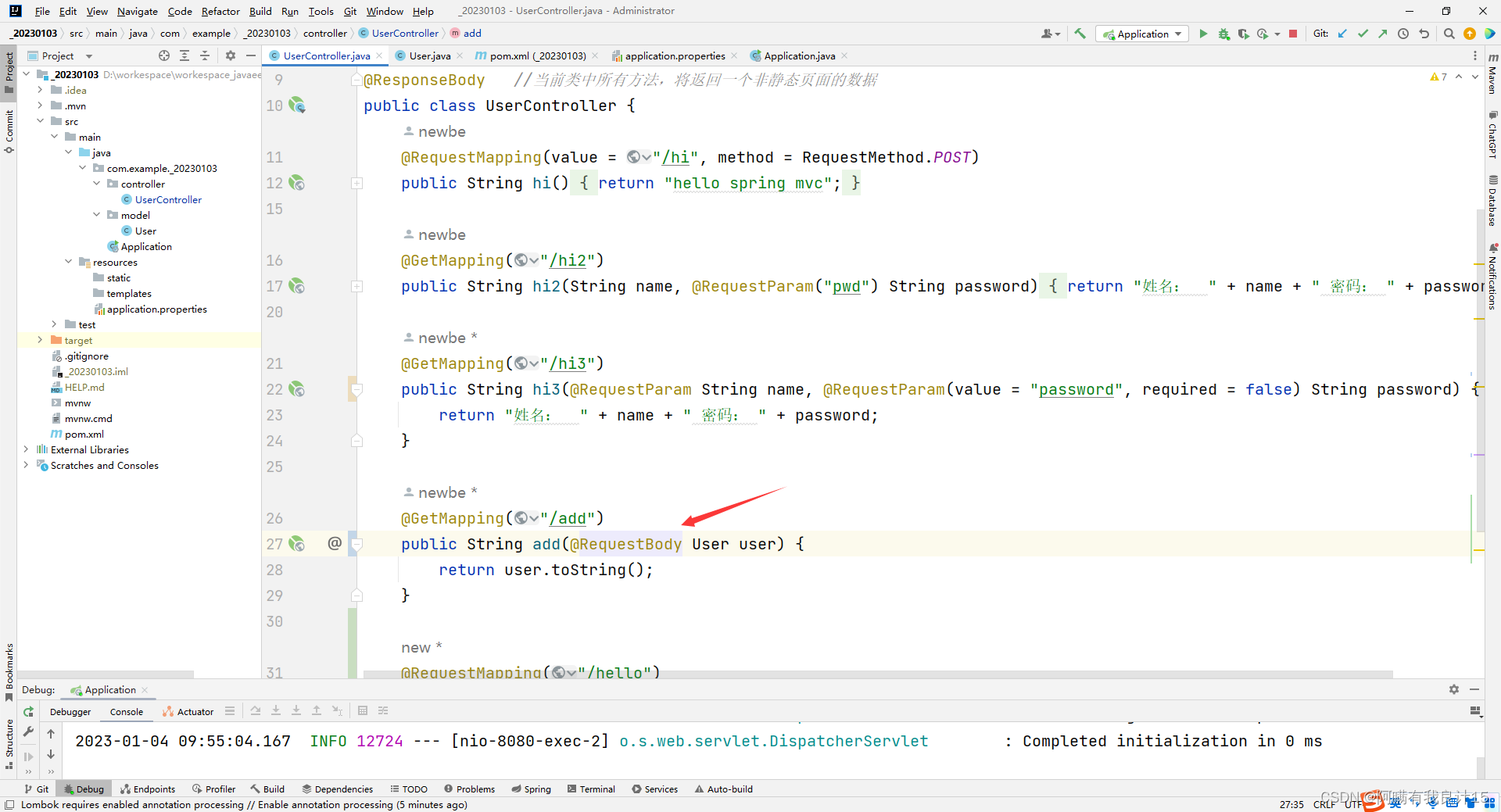Toggle the Debug tool window button at bottom

[x=84, y=789]
